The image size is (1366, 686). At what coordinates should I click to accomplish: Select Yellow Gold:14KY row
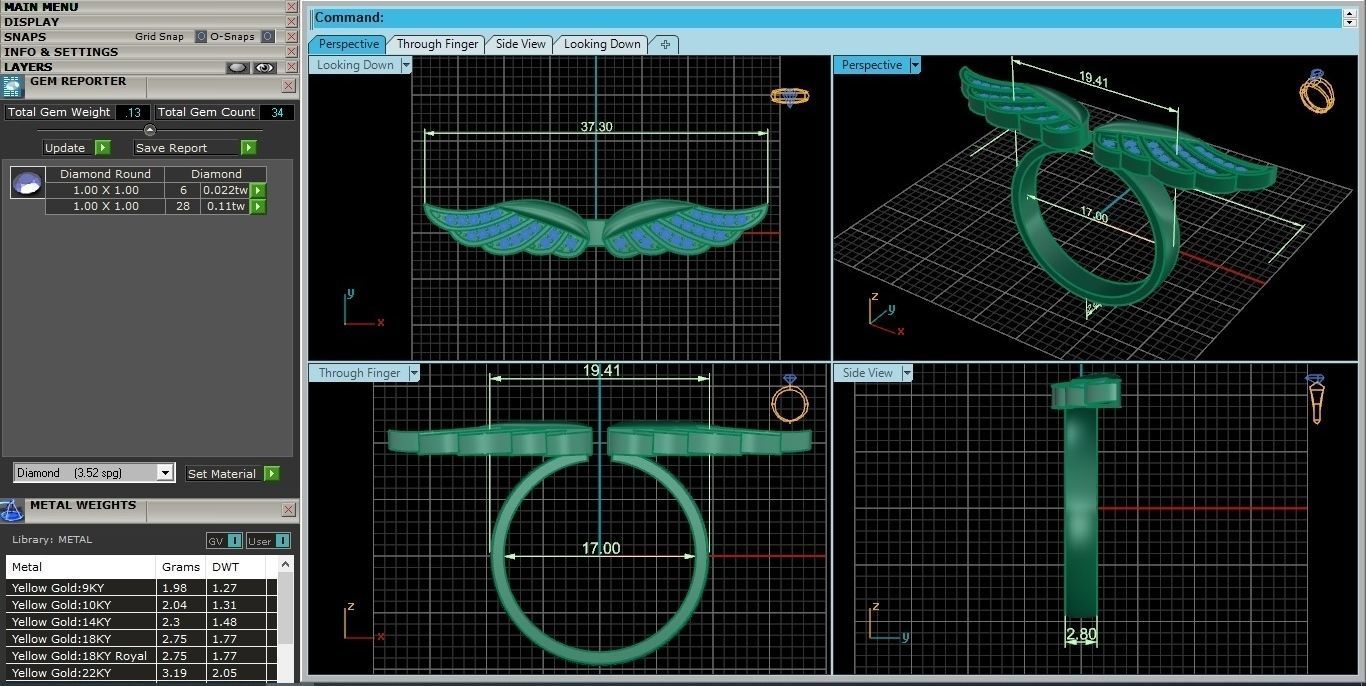tap(141, 622)
